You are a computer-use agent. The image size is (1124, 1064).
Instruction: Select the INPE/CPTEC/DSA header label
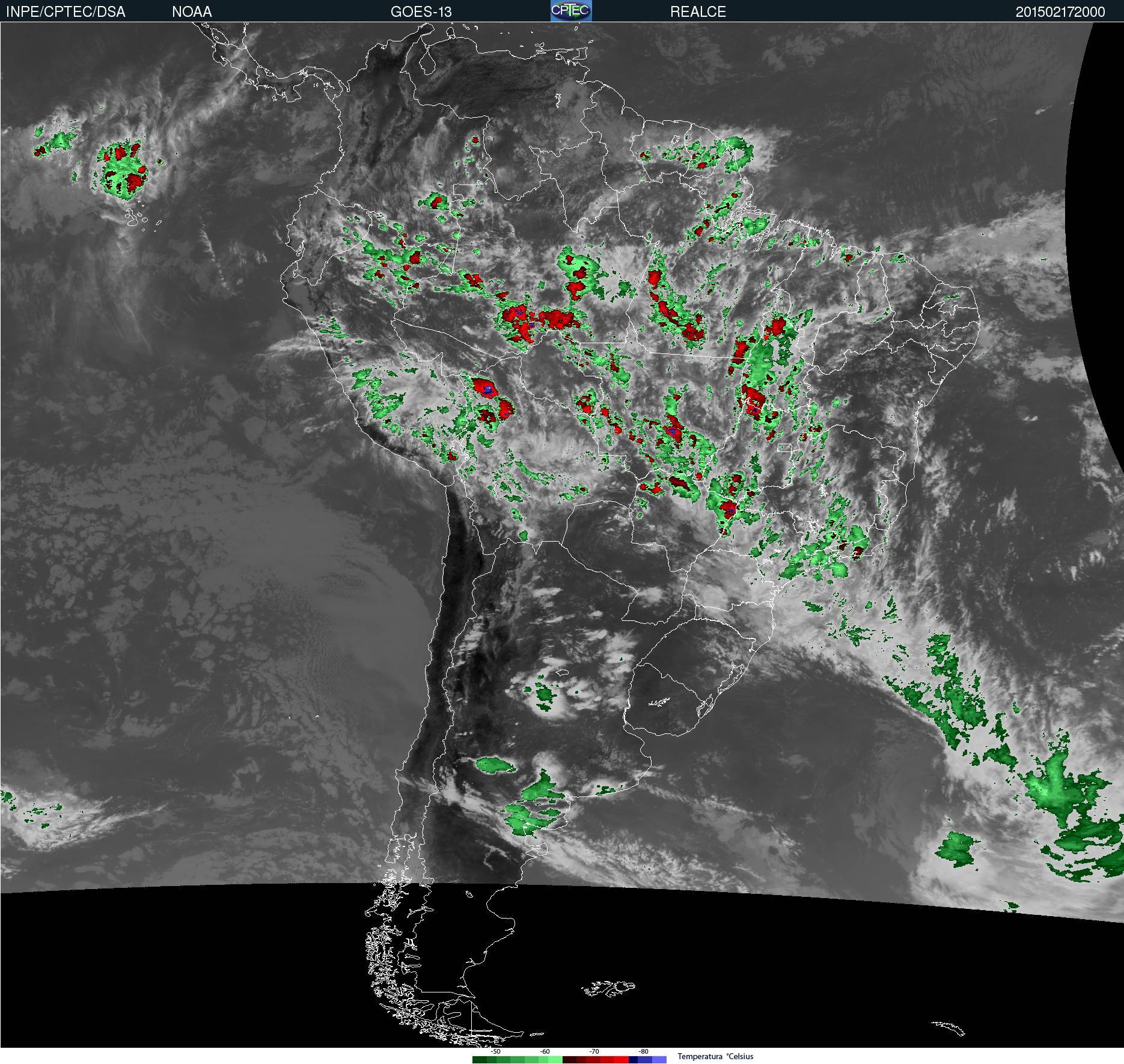point(66,12)
